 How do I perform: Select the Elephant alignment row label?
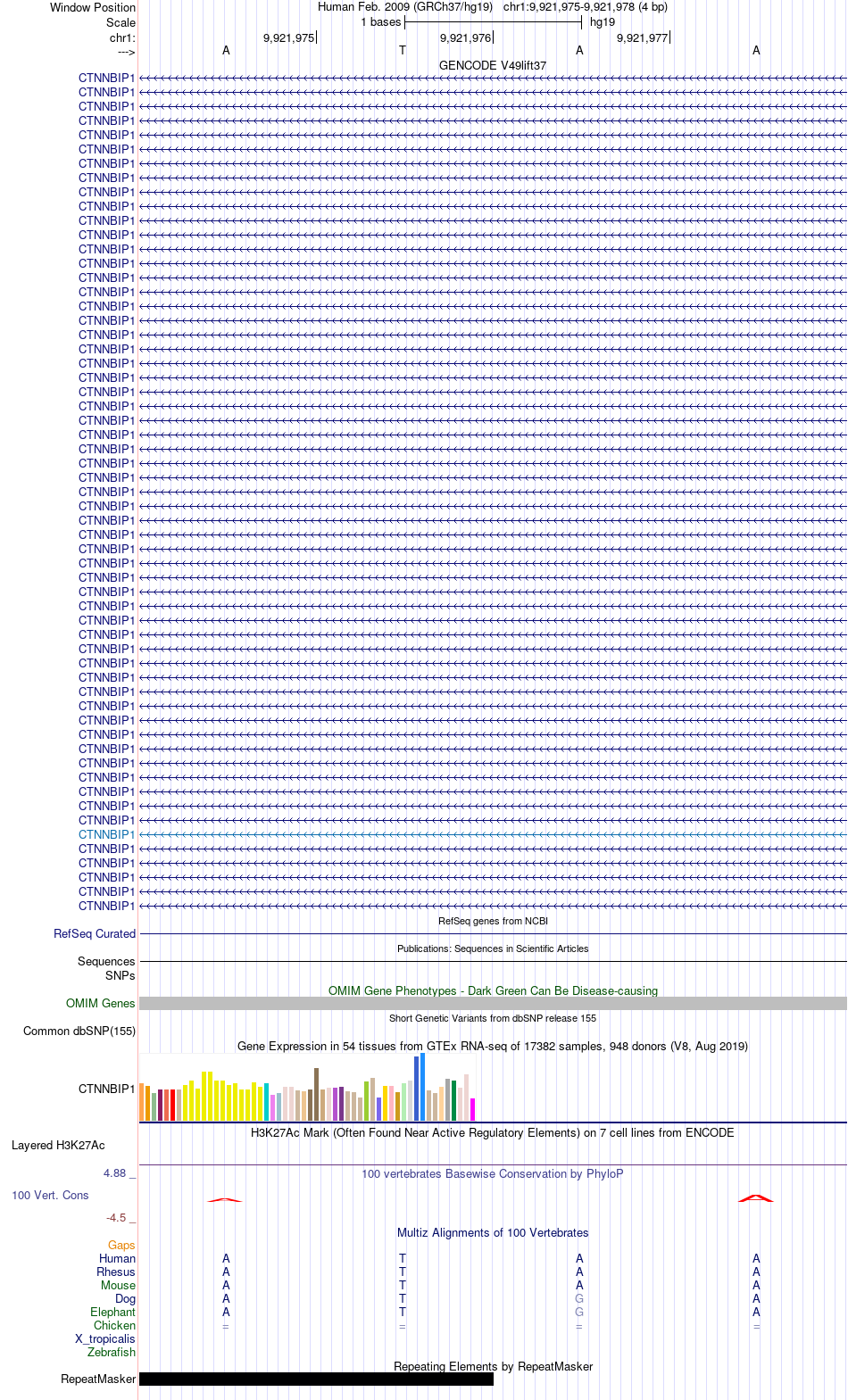[112, 1312]
